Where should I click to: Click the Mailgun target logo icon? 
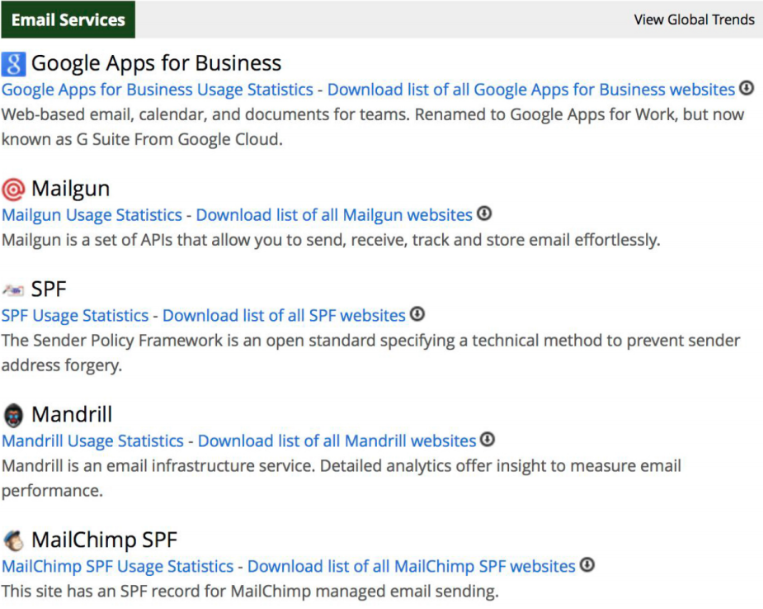click(x=13, y=189)
